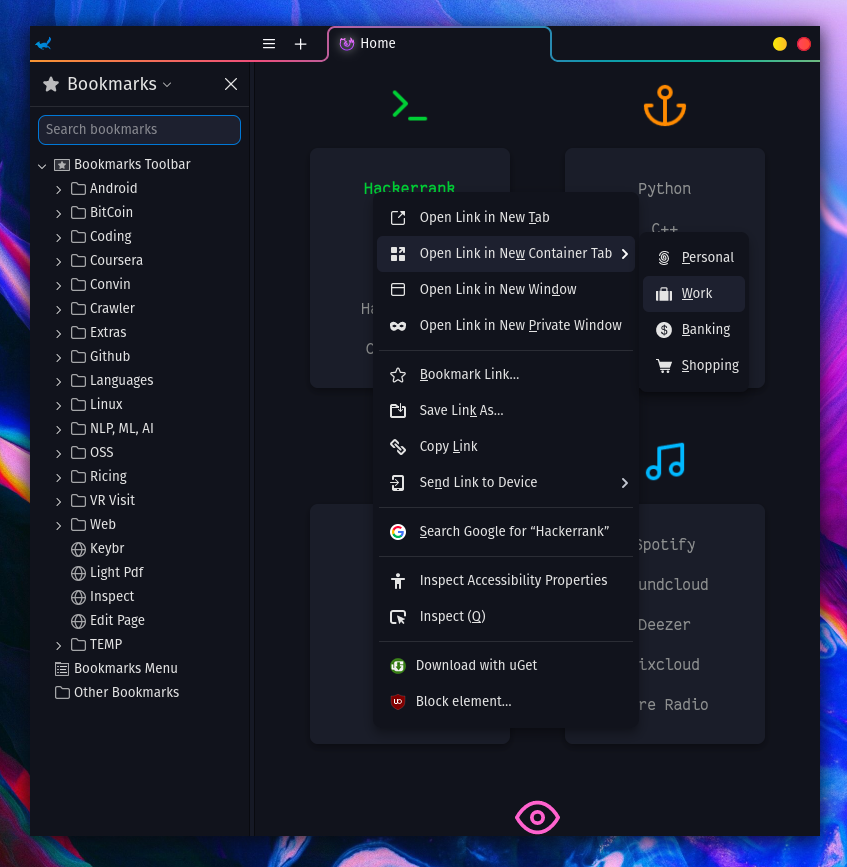Switch to the Home tab
Image resolution: width=847 pixels, height=867 pixels.
click(440, 44)
